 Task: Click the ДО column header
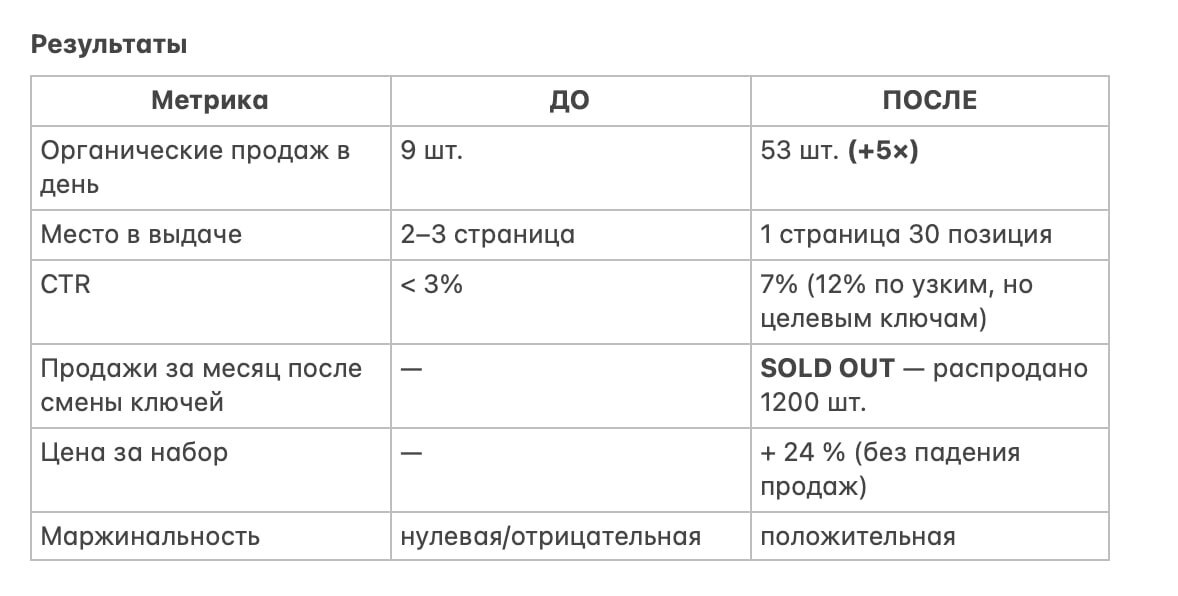click(569, 101)
